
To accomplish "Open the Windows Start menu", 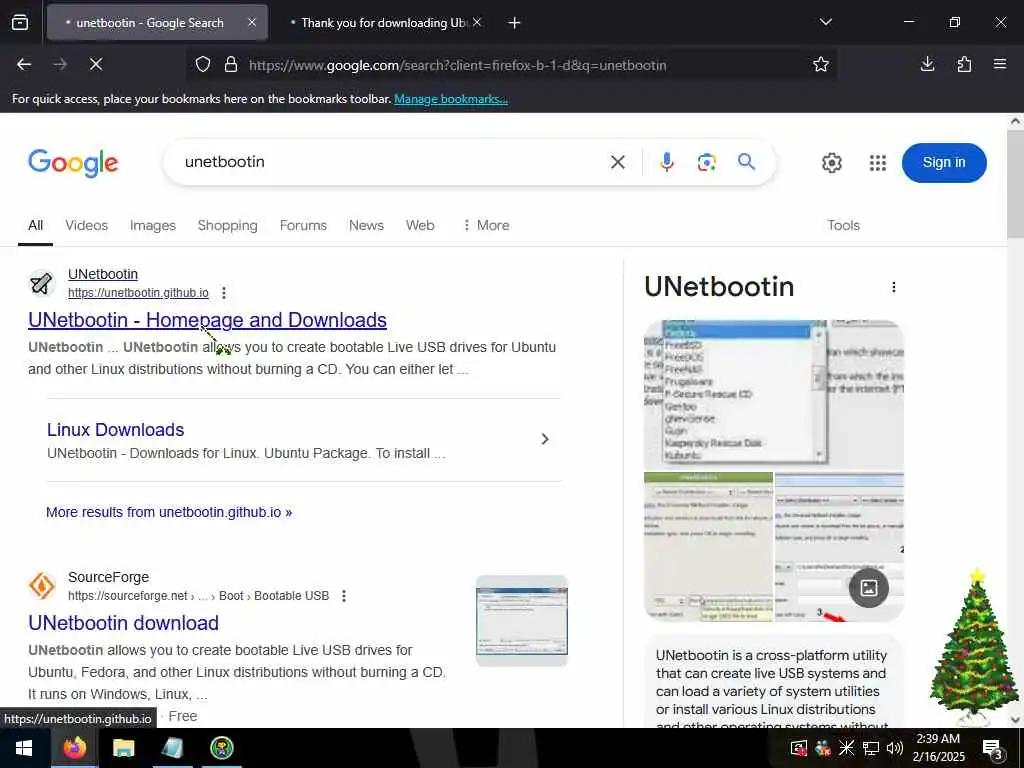I will coord(24,748).
